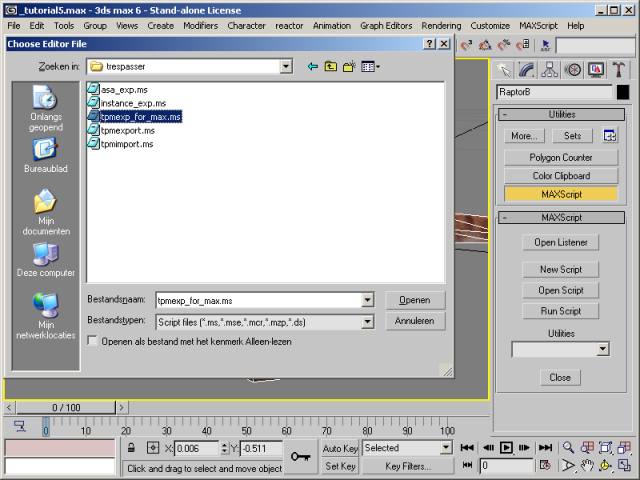The height and width of the screenshot is (480, 640).
Task: Open Deze computer location
Action: 45,254
